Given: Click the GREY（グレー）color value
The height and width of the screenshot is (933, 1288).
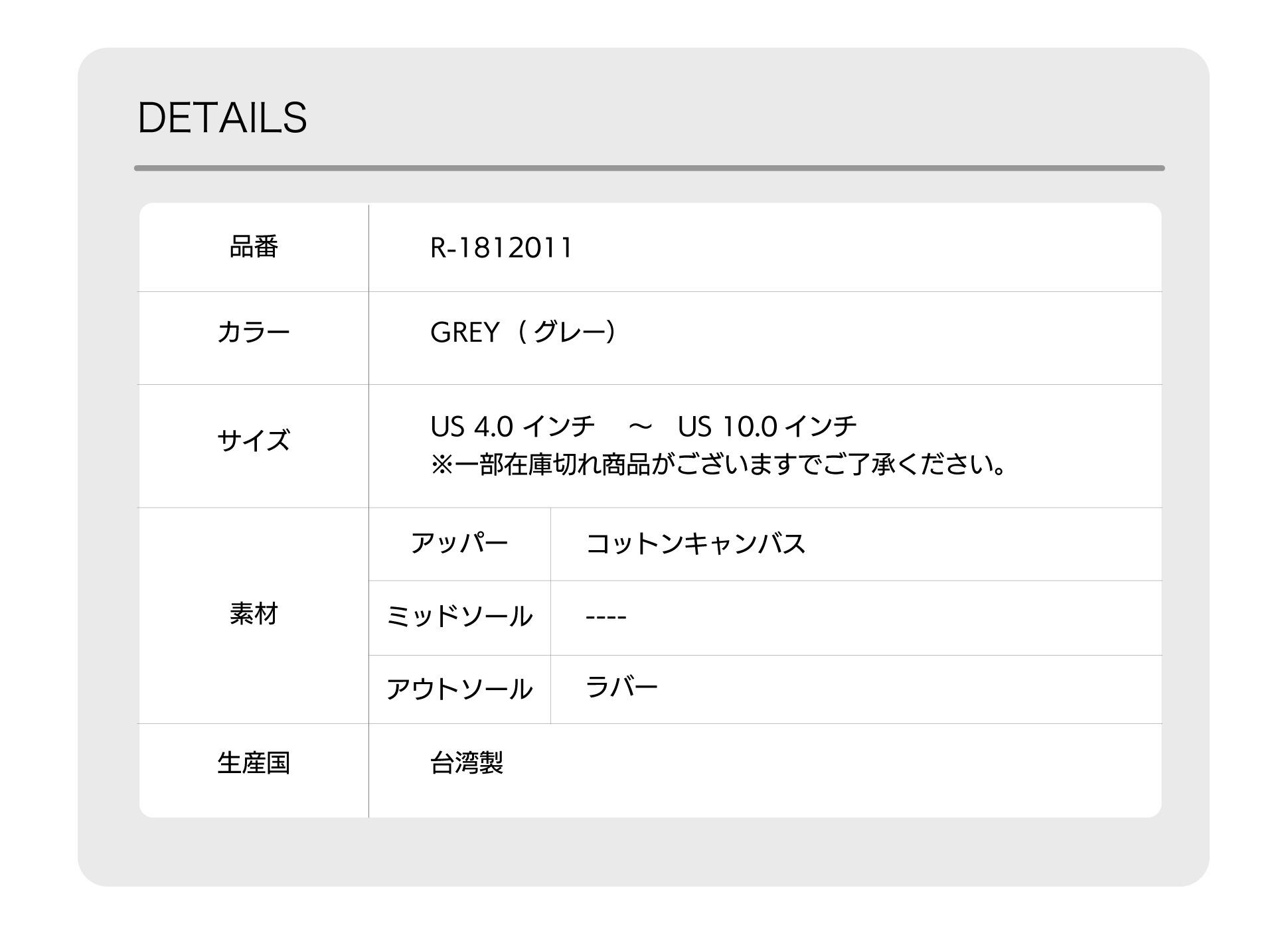Looking at the screenshot, I should coord(524,332).
